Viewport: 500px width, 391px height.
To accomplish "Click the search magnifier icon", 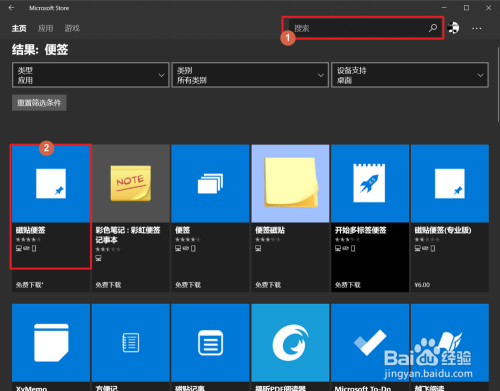I will 433,28.
